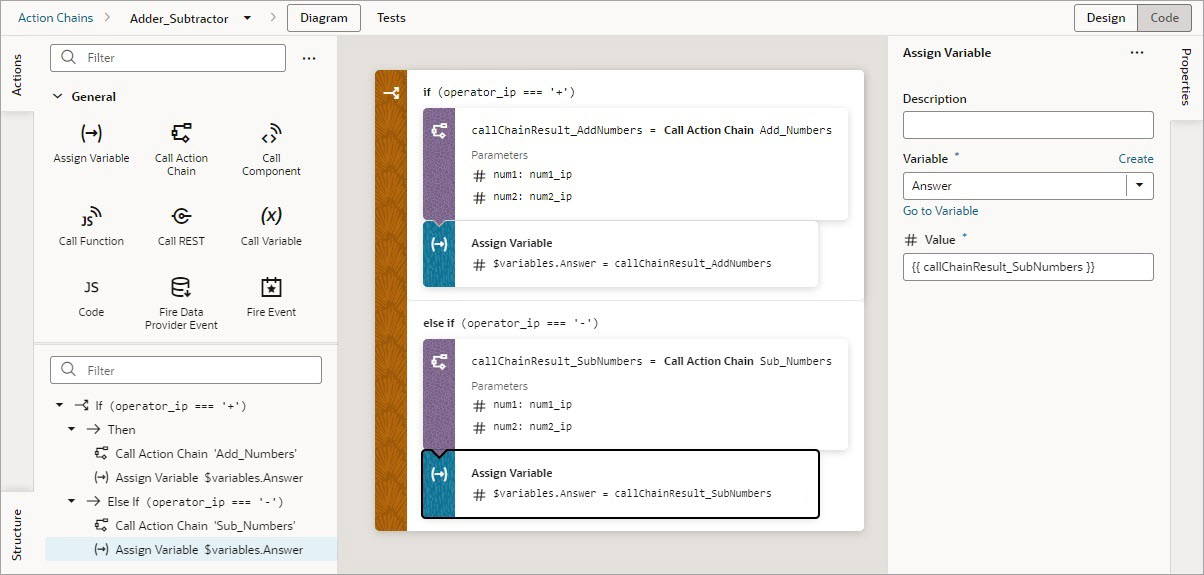Viewport: 1204px width, 575px height.
Task: Select the Fire Data Provider Event icon
Action: pyautogui.click(x=181, y=288)
